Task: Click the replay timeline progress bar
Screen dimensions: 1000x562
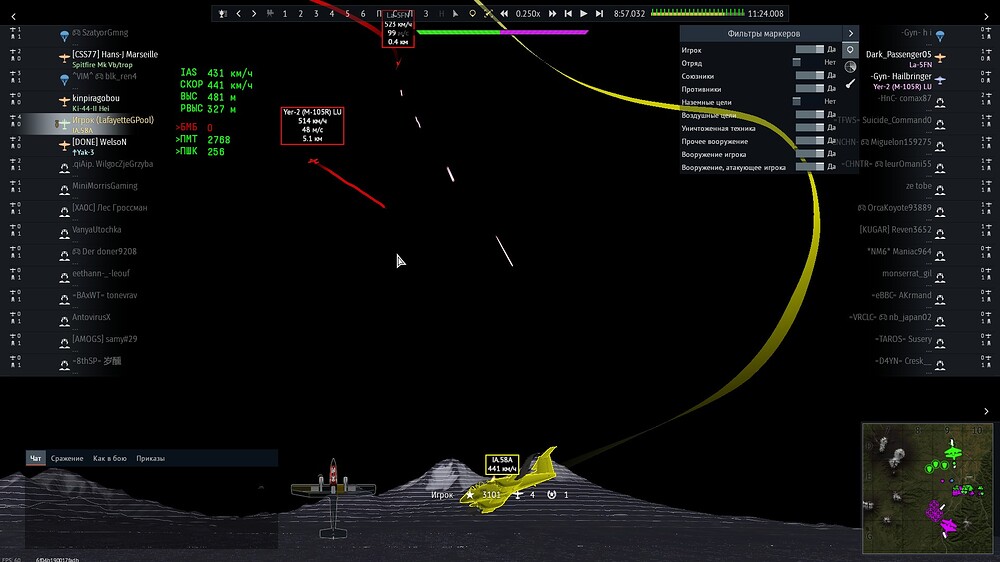Action: (698, 13)
